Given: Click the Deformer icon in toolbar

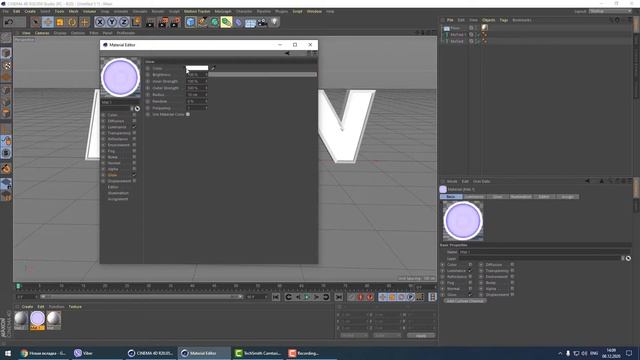Looking at the screenshot, I should [x=238, y=22].
